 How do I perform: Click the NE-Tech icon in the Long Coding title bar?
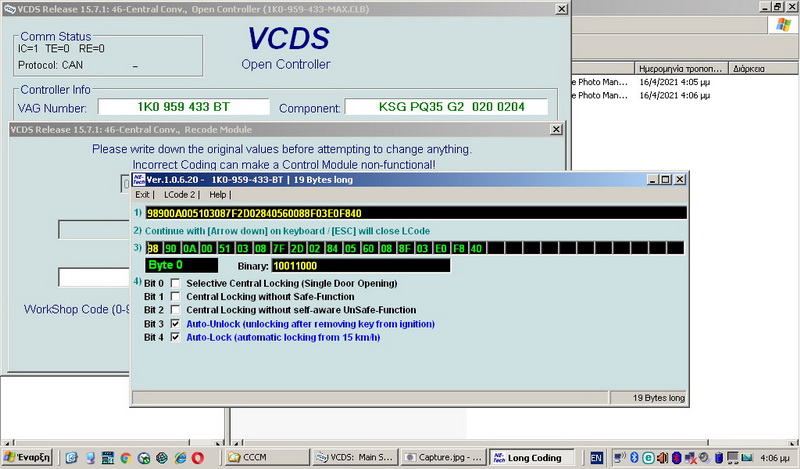(x=138, y=179)
